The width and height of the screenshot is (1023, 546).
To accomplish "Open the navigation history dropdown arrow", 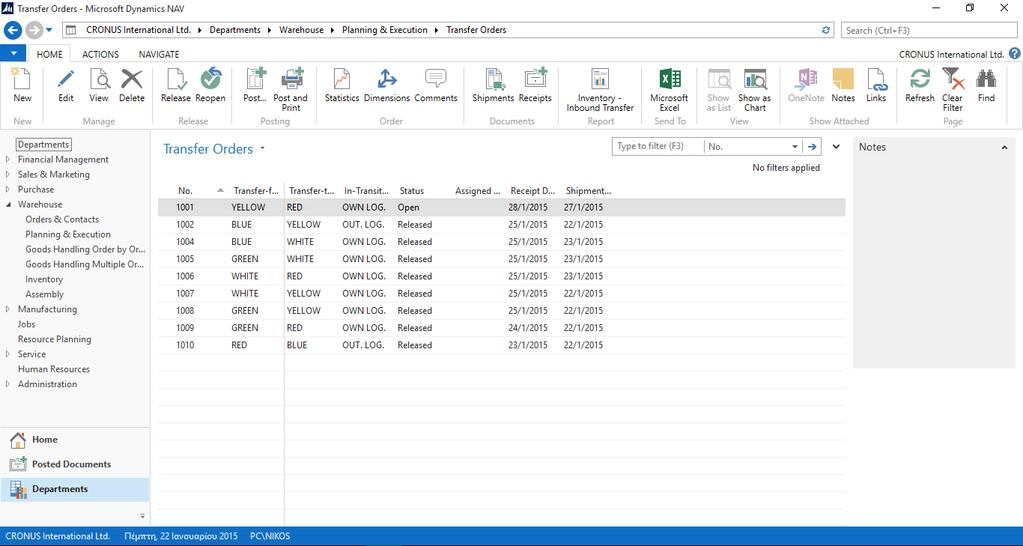I will coord(49,30).
